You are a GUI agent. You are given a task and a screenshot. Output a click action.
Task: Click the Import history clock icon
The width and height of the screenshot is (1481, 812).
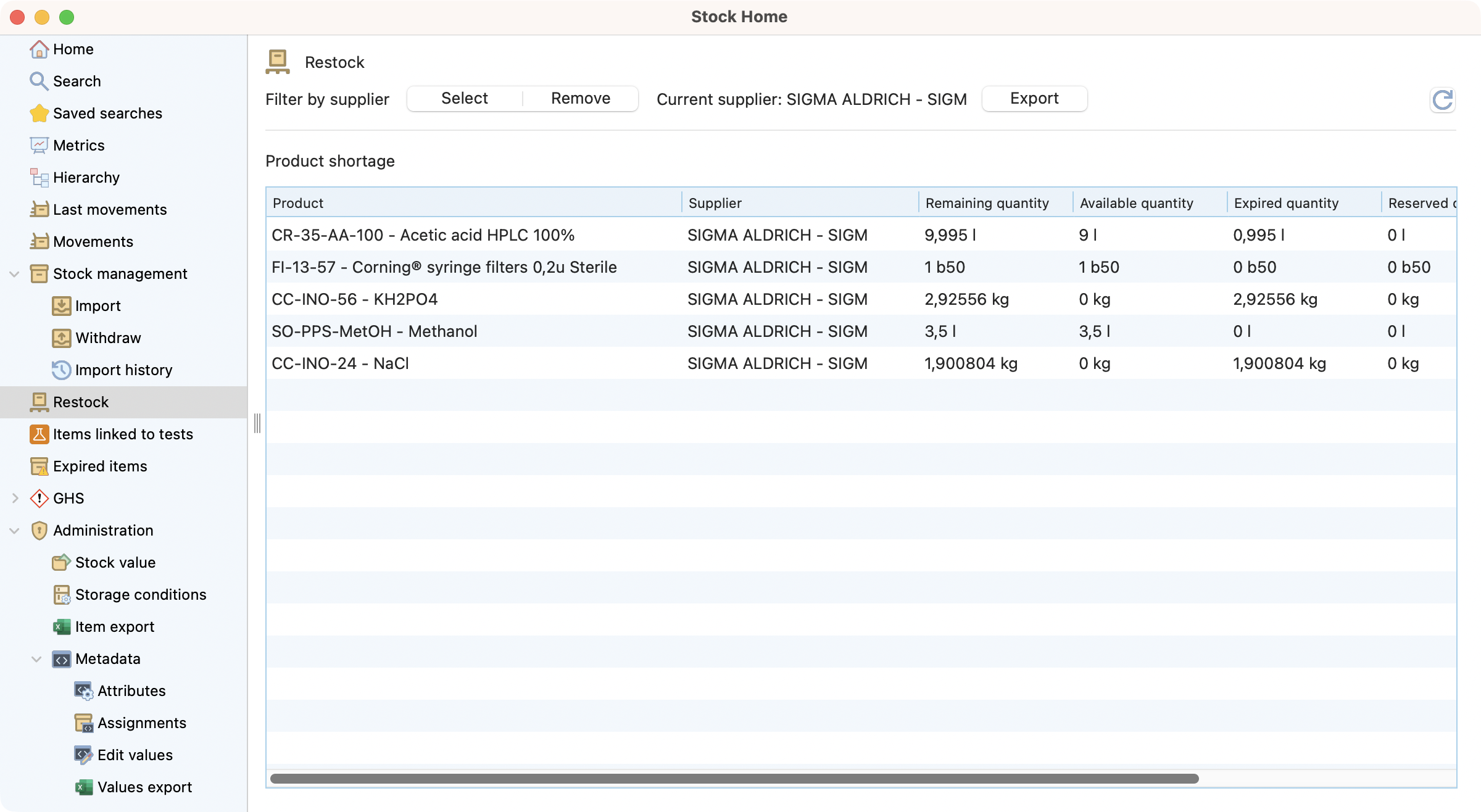point(61,370)
